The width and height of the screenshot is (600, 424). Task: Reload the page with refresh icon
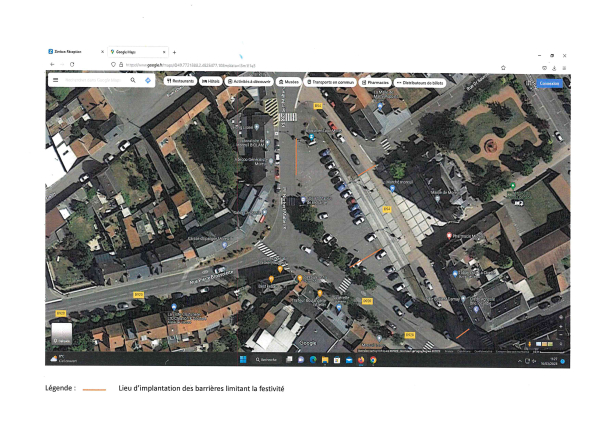click(72, 64)
